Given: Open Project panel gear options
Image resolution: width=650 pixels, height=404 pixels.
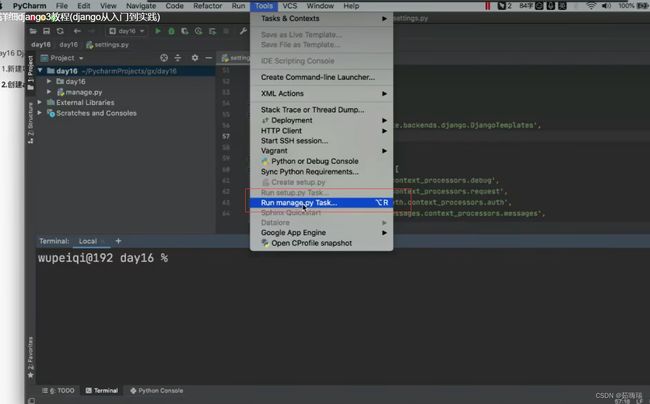Looking at the screenshot, I should tap(195, 58).
